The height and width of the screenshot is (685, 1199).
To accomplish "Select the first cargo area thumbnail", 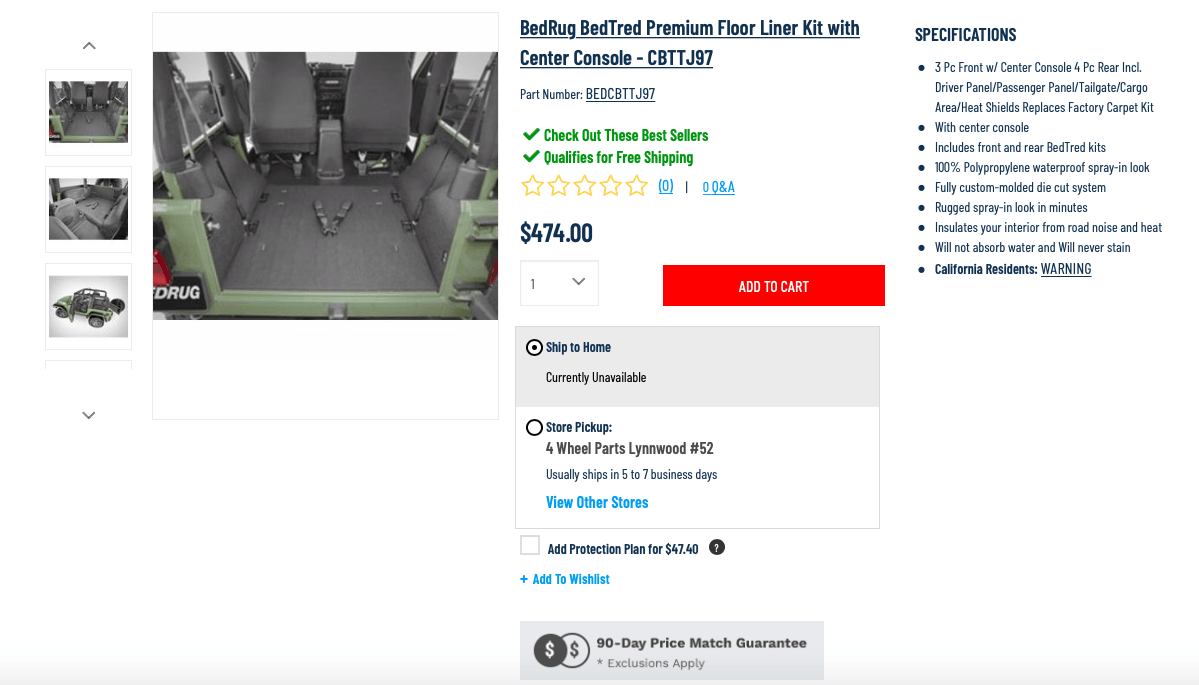I will point(89,112).
